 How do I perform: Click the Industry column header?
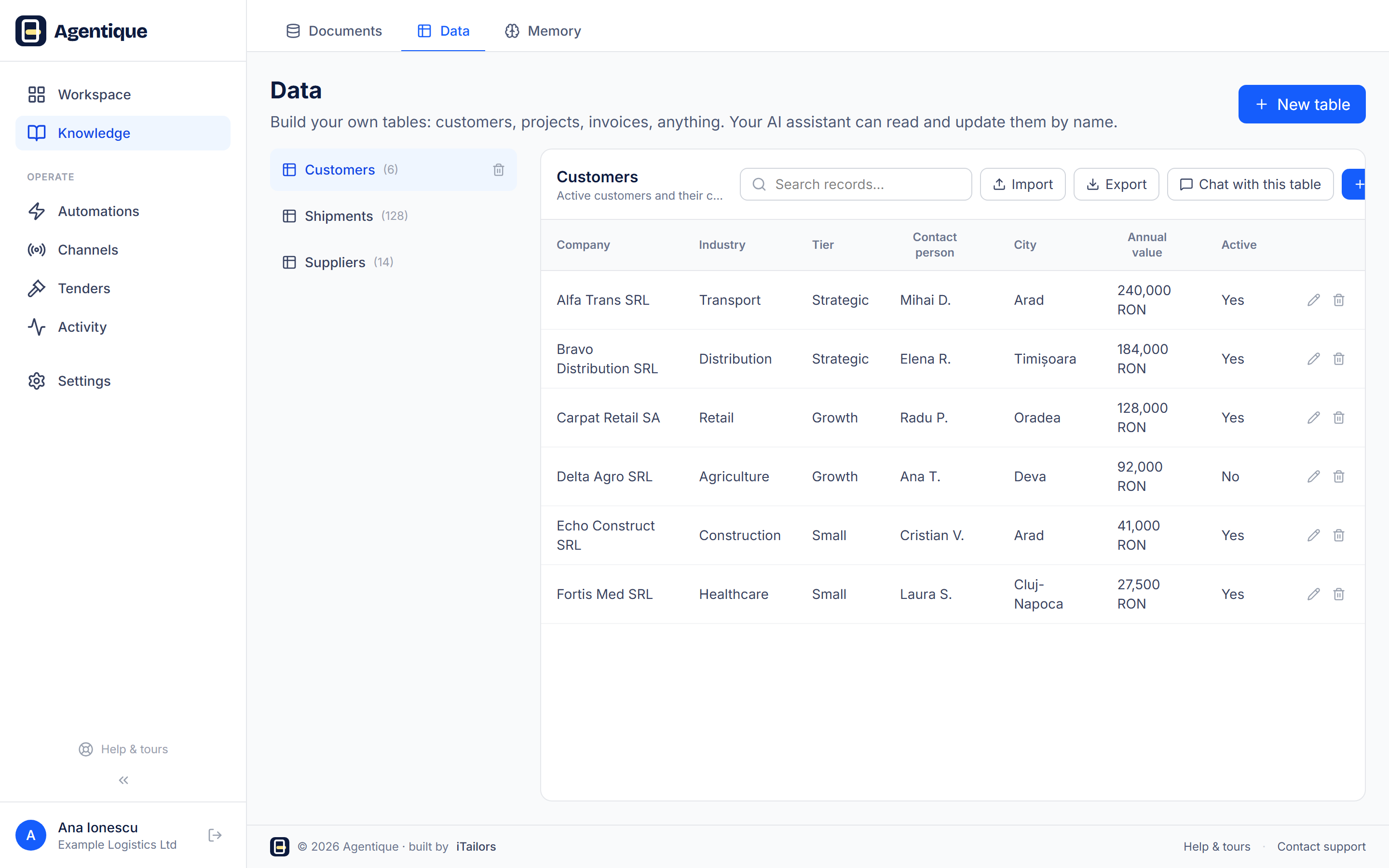point(722,244)
